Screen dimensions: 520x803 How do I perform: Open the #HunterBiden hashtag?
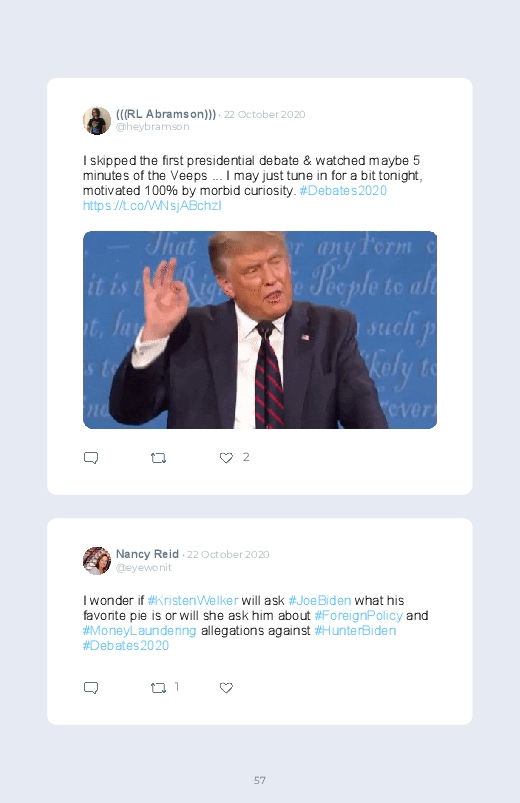click(355, 630)
